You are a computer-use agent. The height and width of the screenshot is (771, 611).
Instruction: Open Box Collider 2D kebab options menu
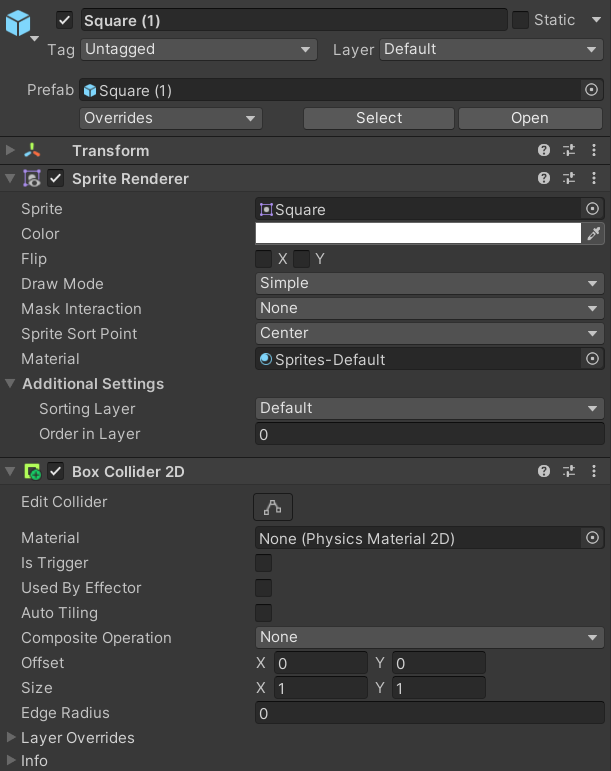(x=594, y=472)
